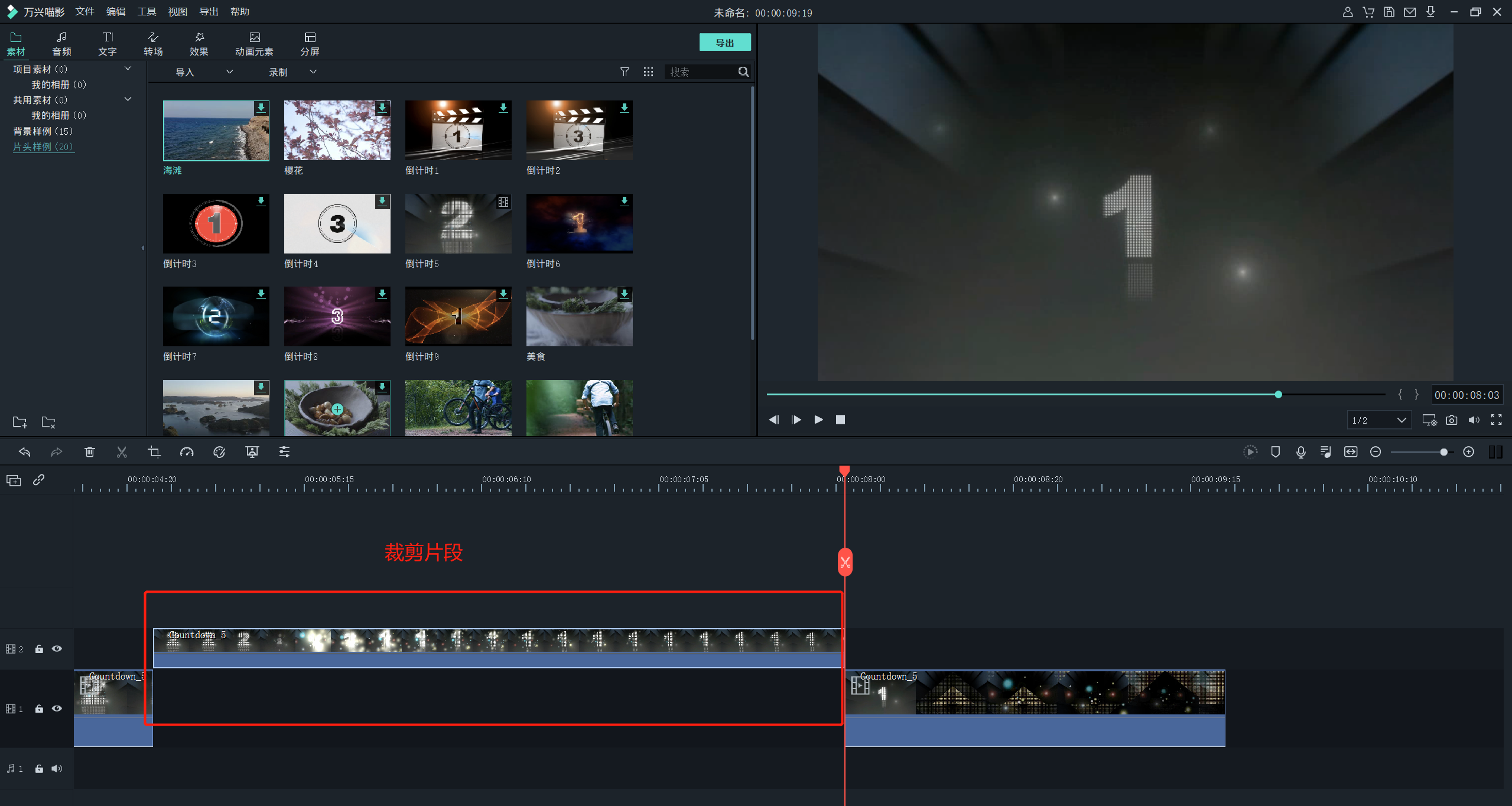
Task: Click the 导出 export button
Action: [x=725, y=43]
